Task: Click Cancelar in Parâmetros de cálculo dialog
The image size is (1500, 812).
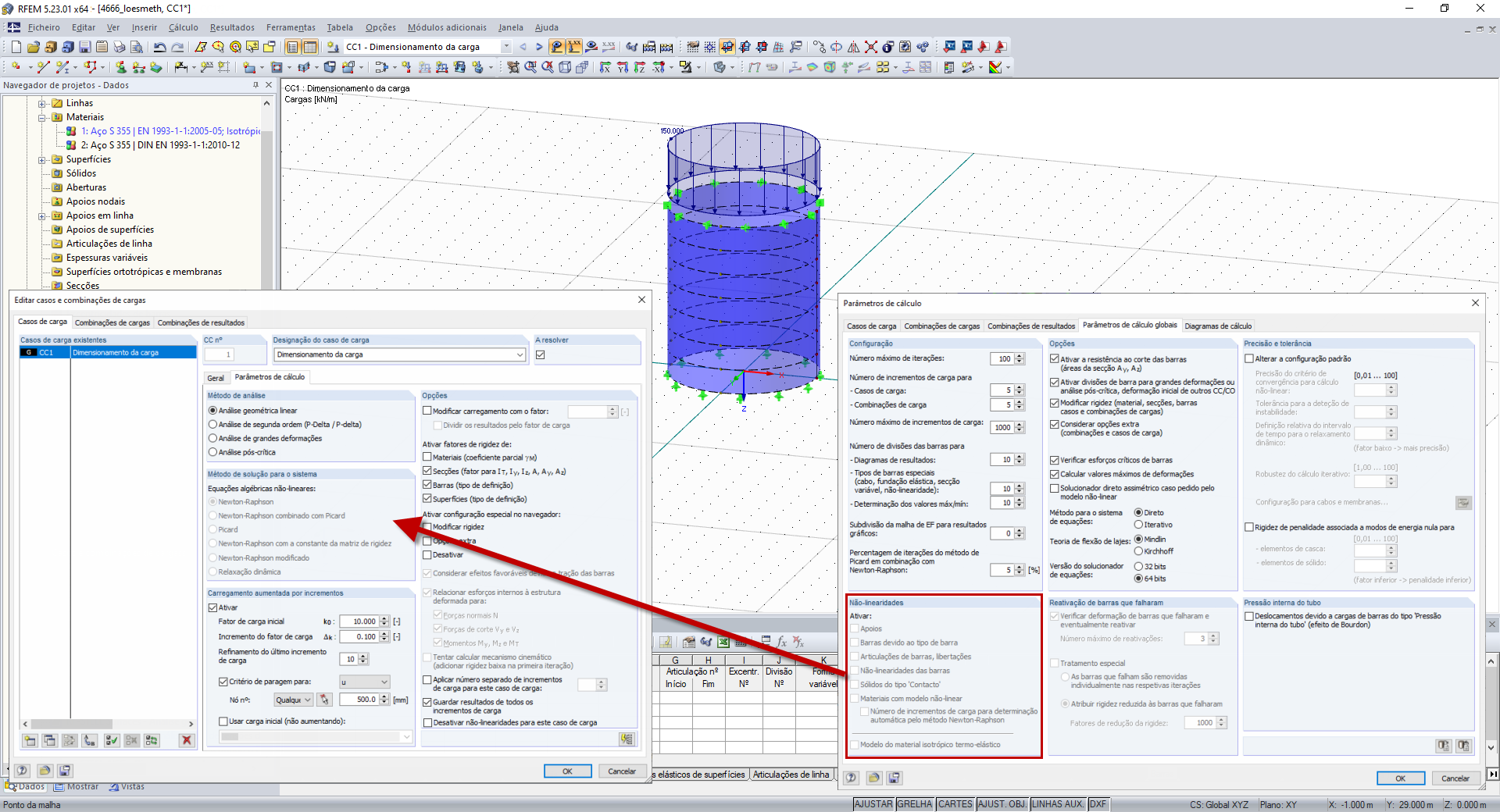Action: point(1455,778)
